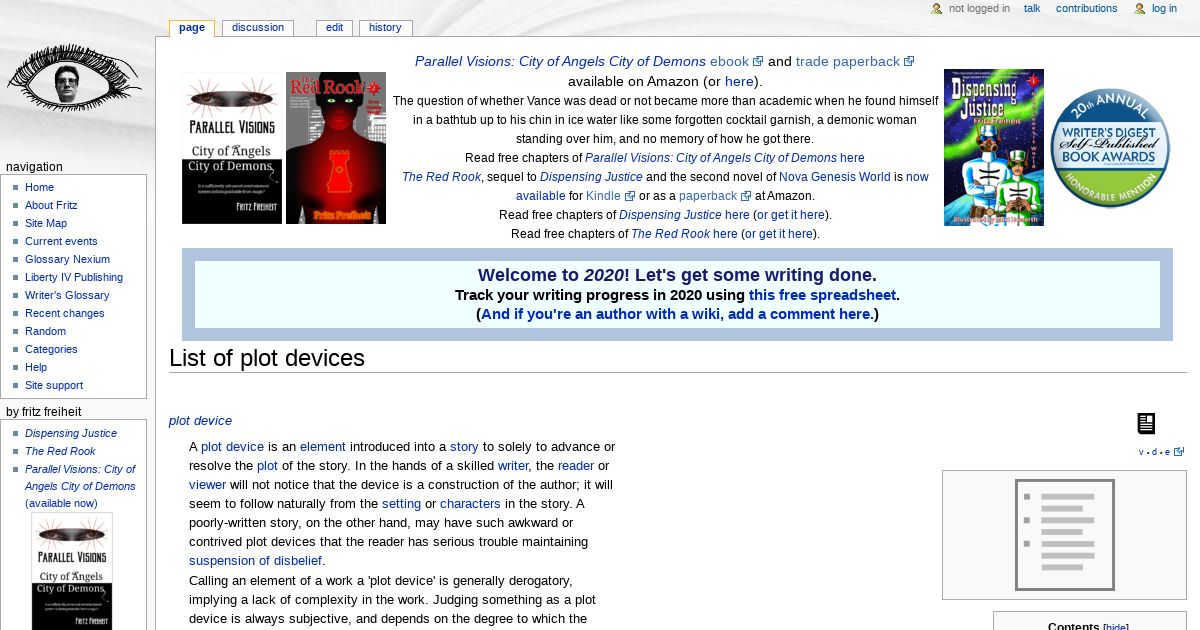Click the user icon beside log in
The image size is (1200, 630).
point(1139,8)
